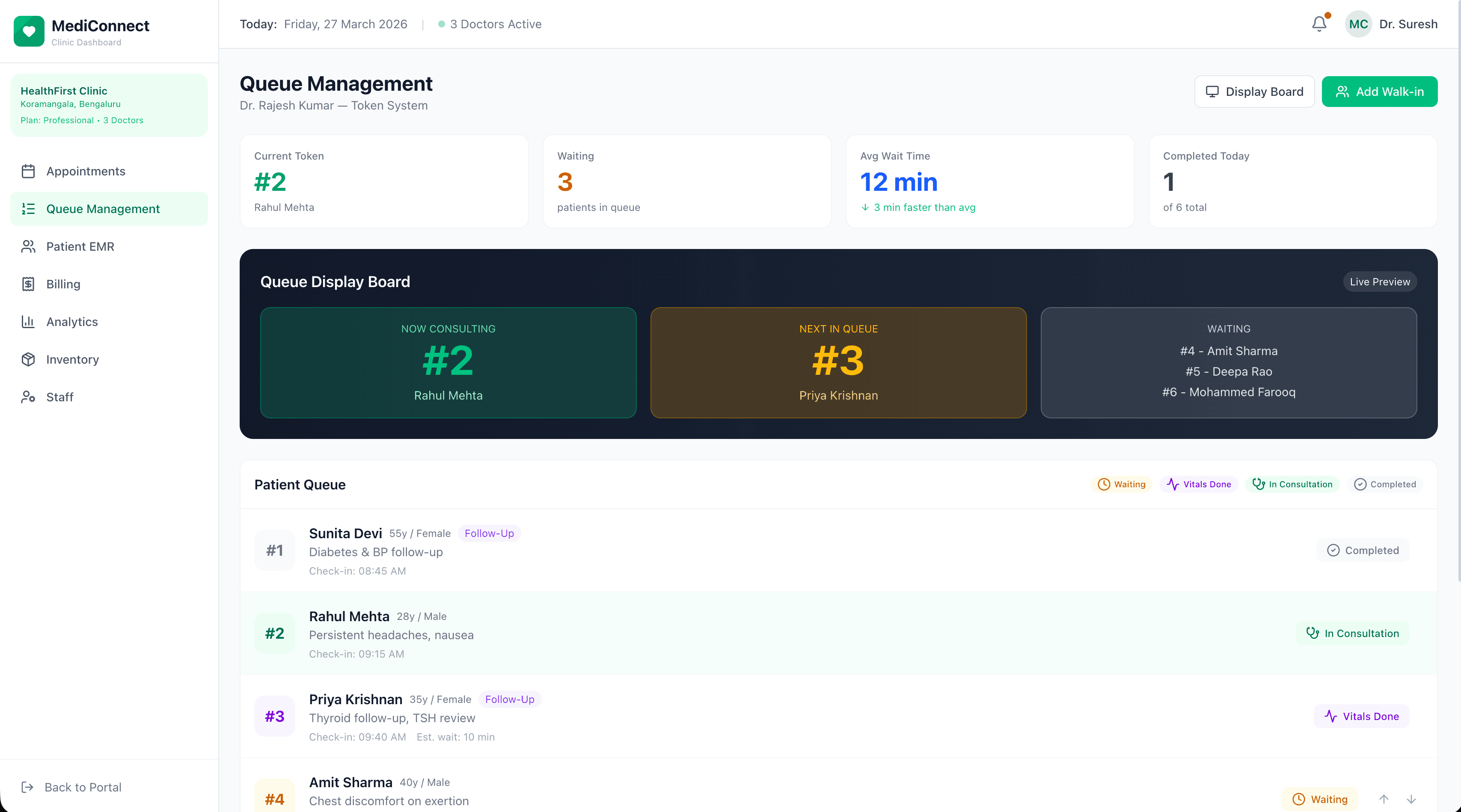Toggle the Waiting status filter
Image resolution: width=1461 pixels, height=812 pixels.
(1122, 484)
